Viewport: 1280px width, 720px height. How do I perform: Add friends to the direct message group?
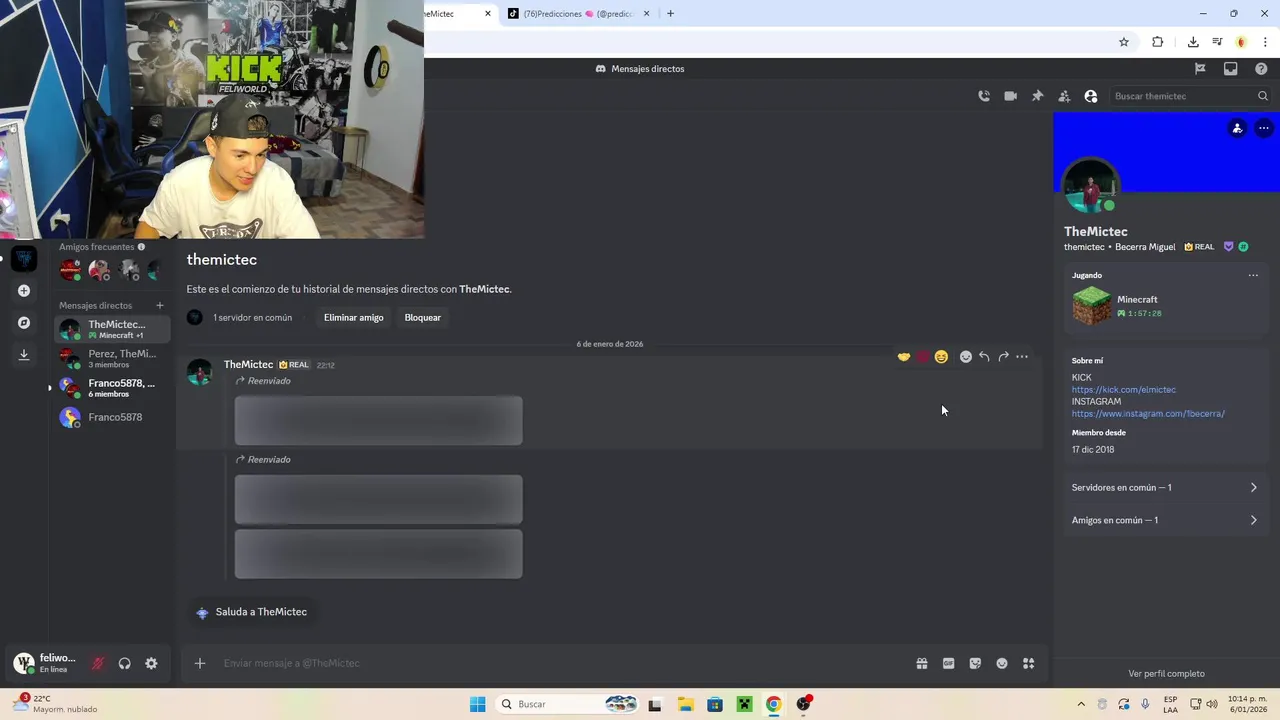pos(1064,96)
